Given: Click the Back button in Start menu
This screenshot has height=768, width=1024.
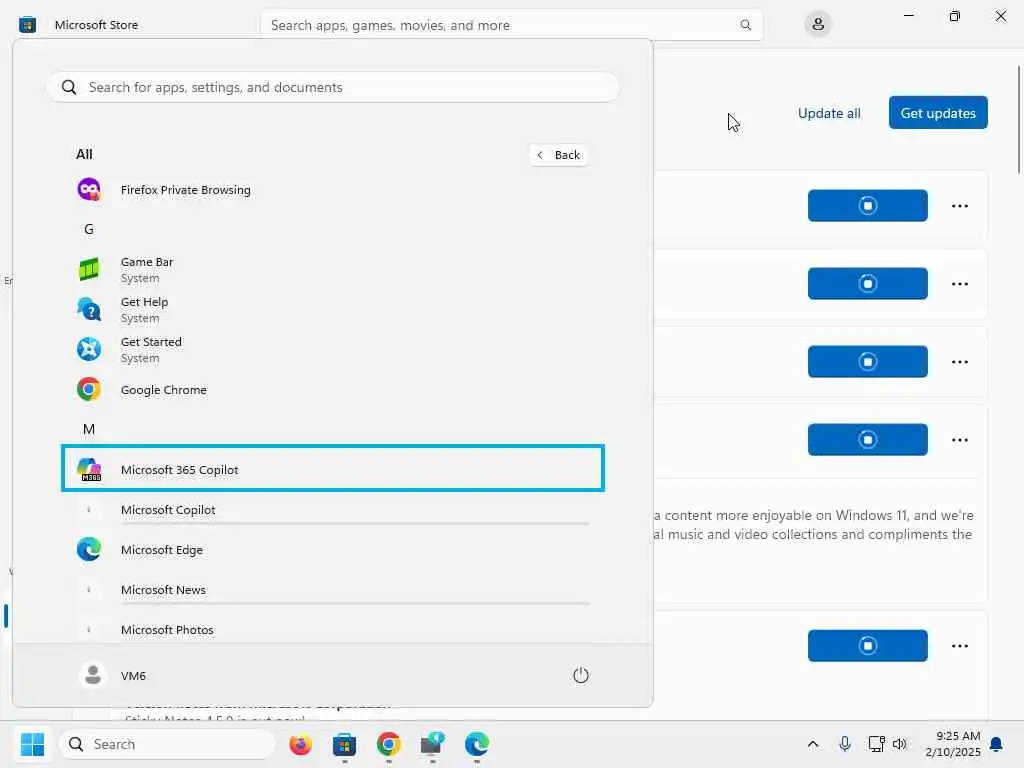Looking at the screenshot, I should tap(559, 155).
